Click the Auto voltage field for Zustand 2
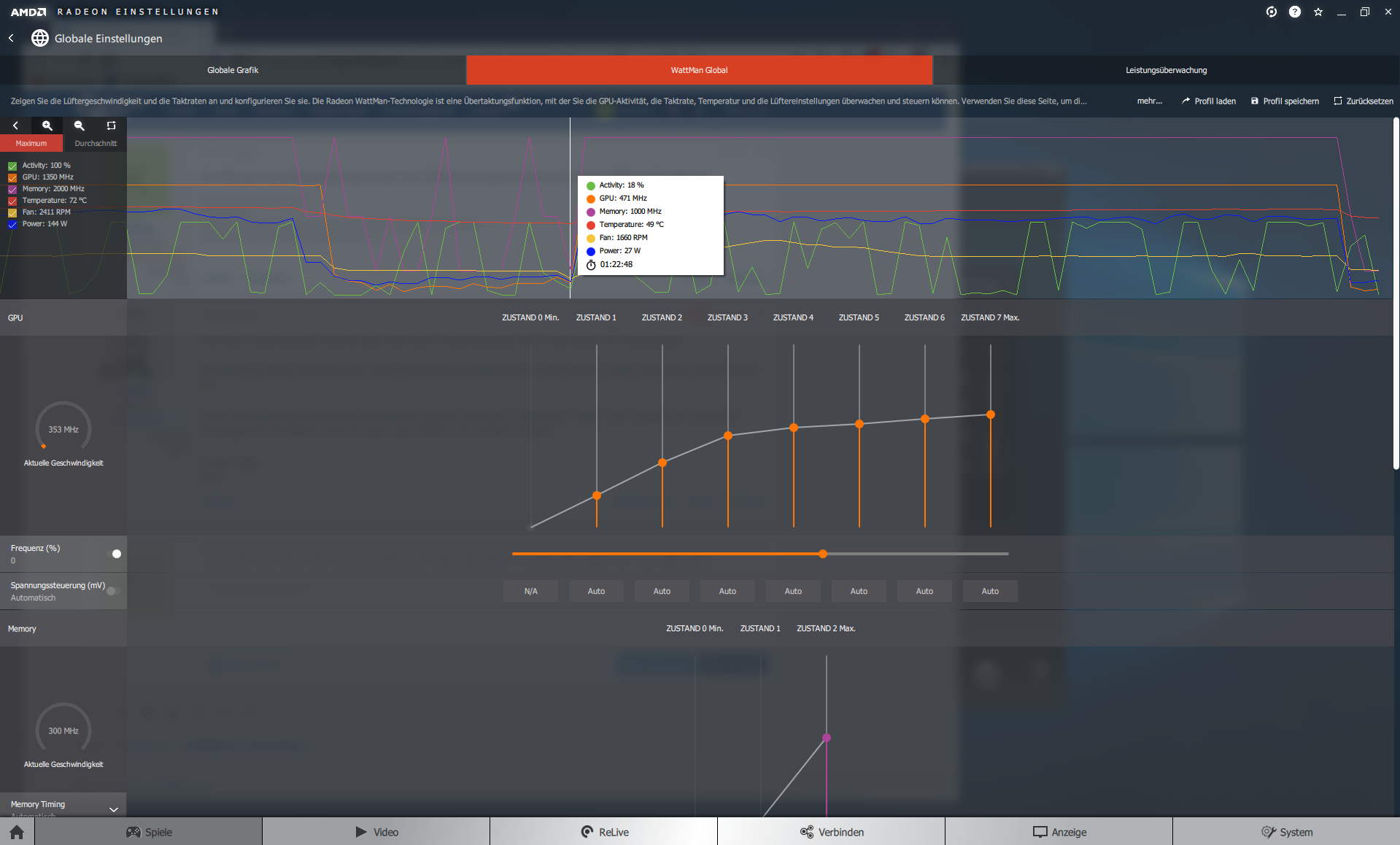The image size is (1400, 845). (662, 591)
